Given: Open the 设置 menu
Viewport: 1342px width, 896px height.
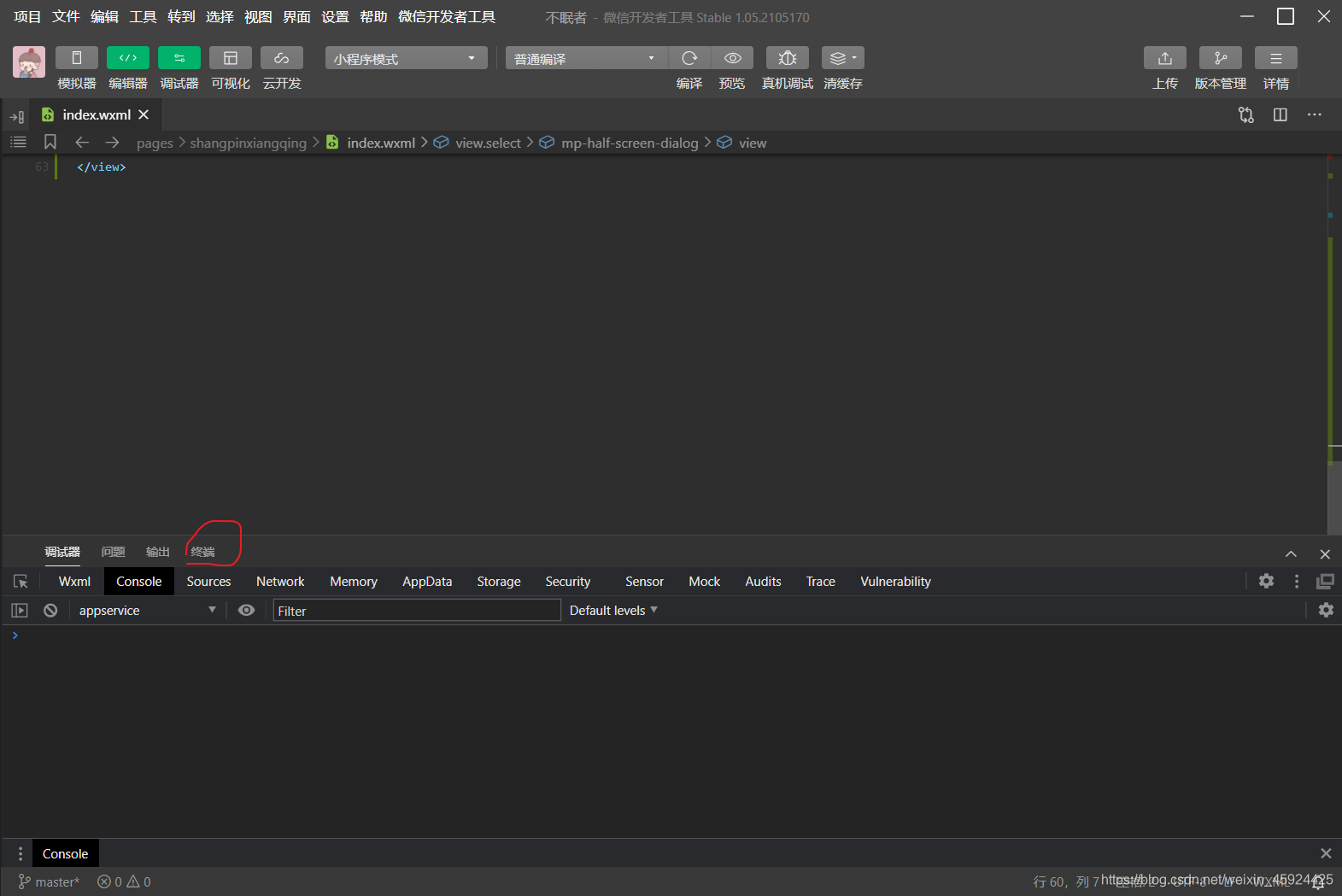Looking at the screenshot, I should (x=335, y=17).
